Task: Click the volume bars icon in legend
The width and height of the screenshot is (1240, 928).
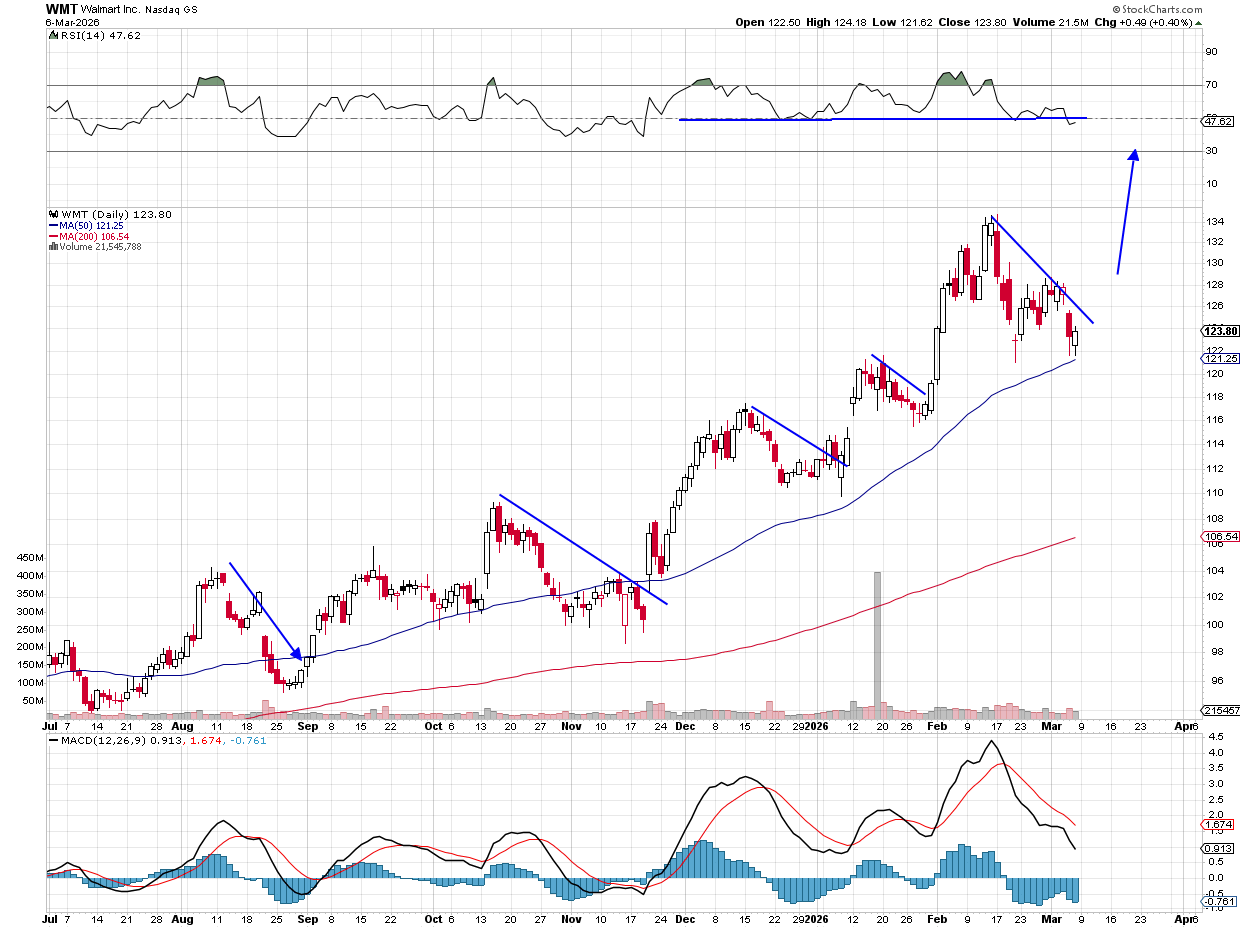Action: tap(52, 246)
